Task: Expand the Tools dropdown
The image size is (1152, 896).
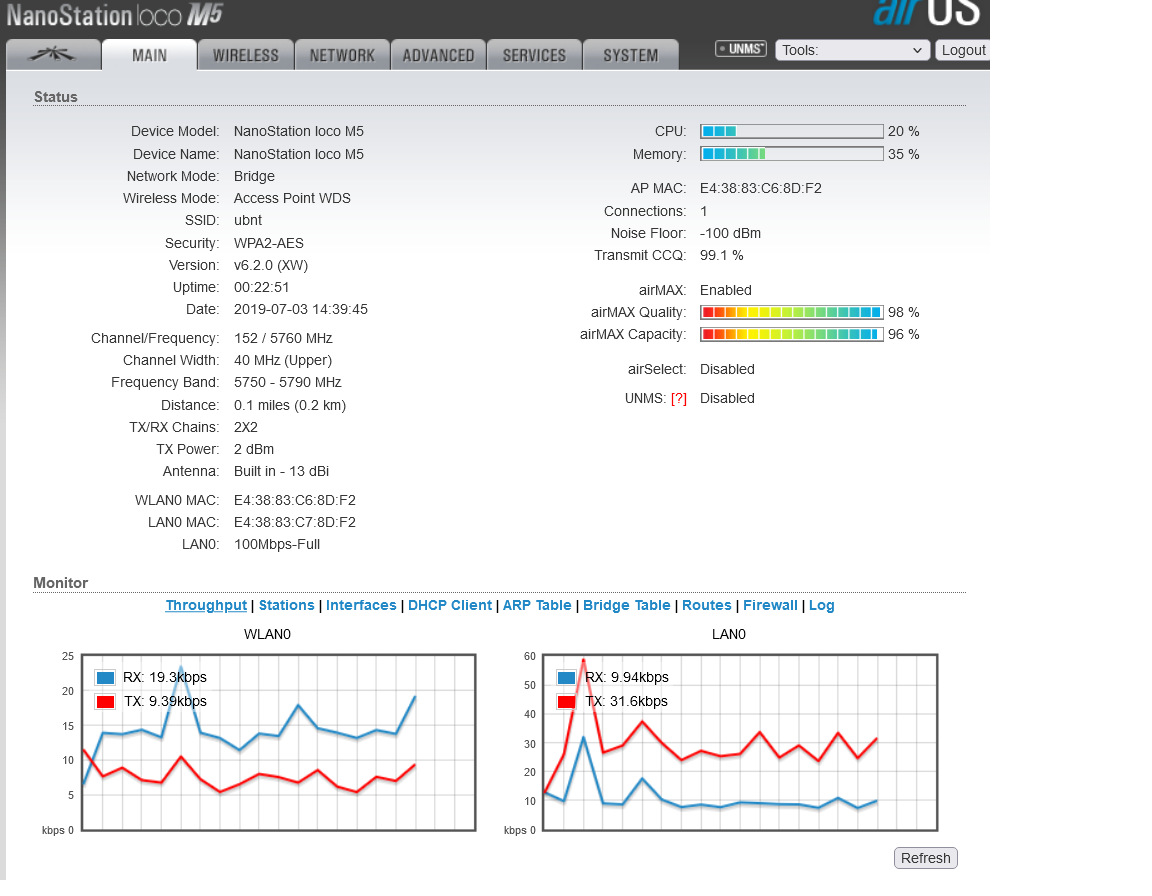Action: point(852,50)
